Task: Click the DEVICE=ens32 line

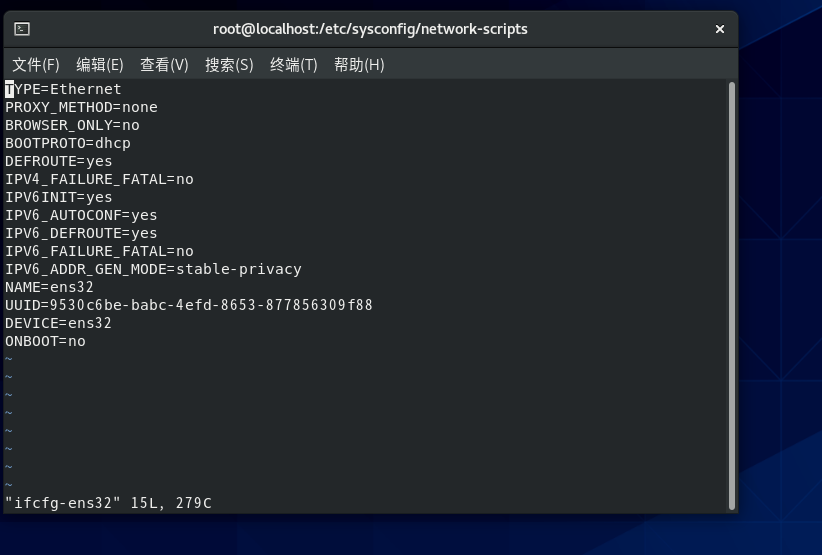Action: (x=58, y=323)
